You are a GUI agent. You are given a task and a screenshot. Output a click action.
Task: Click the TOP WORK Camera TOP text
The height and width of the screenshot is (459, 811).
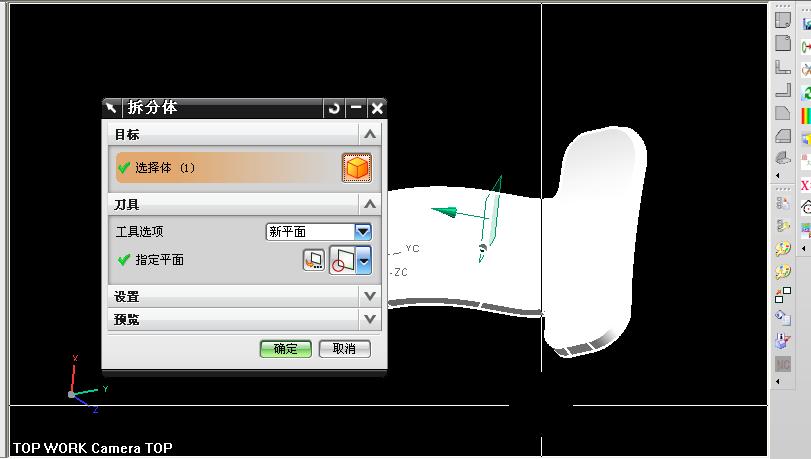tap(93, 448)
